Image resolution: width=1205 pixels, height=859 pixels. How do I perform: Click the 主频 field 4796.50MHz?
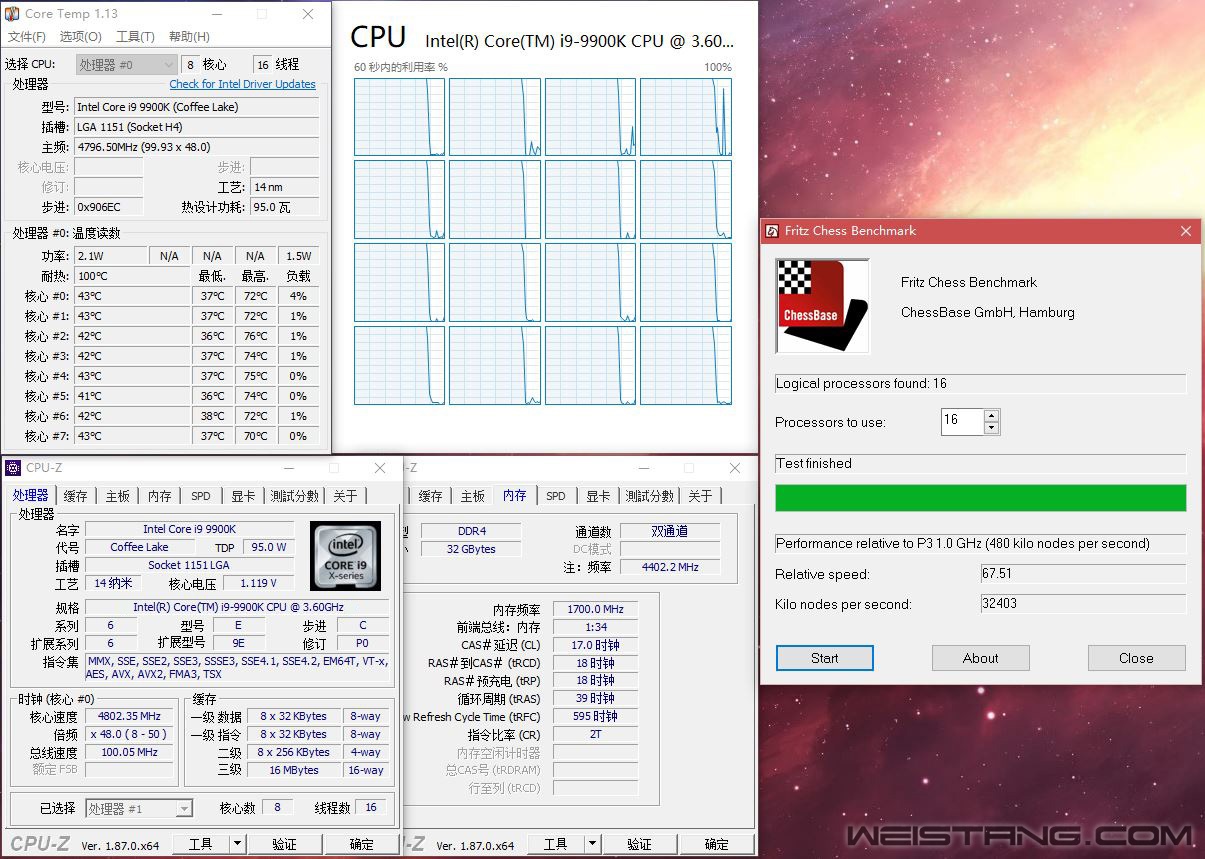[x=196, y=147]
